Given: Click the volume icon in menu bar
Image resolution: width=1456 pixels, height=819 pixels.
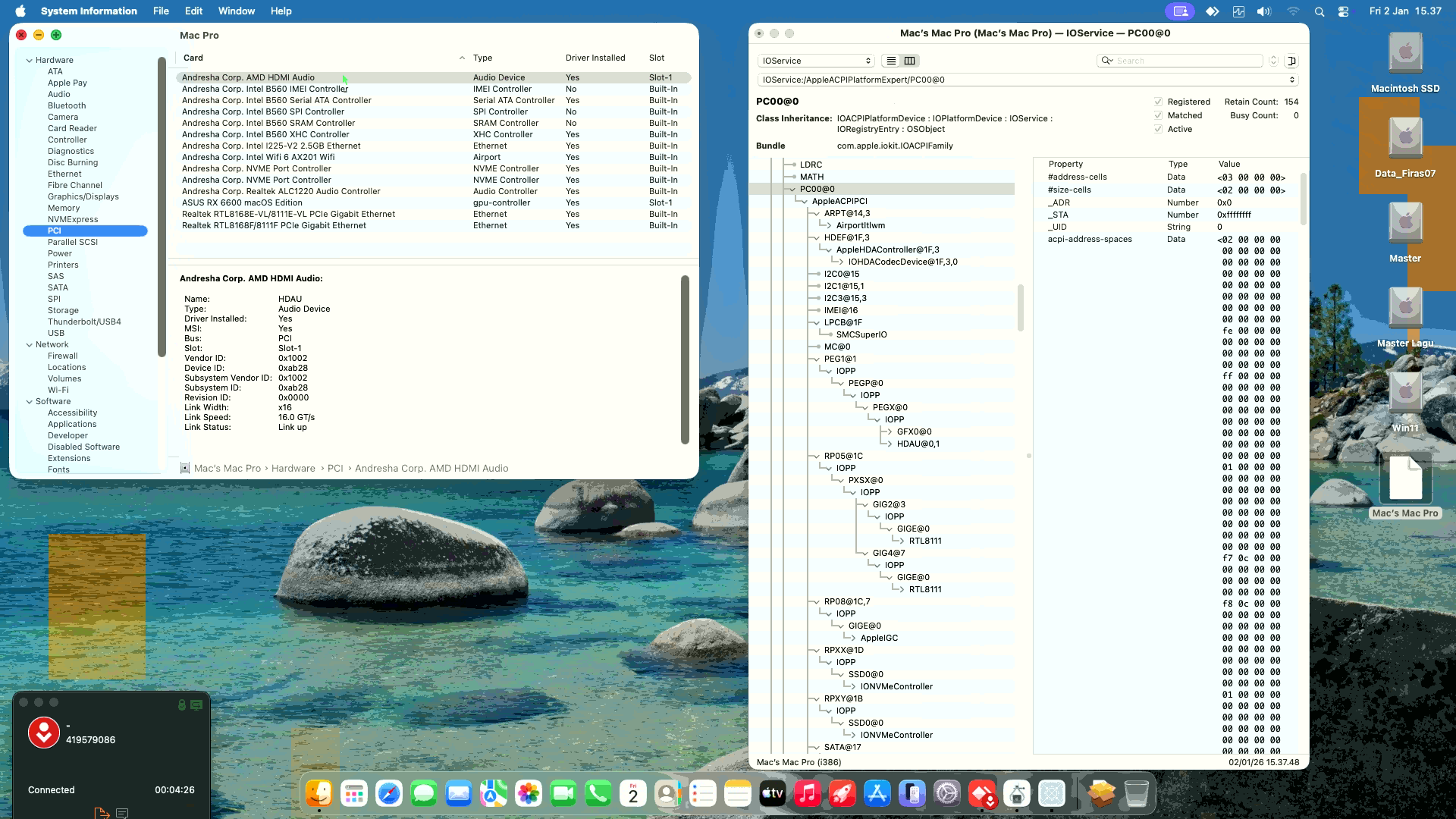Looking at the screenshot, I should pyautogui.click(x=1263, y=11).
